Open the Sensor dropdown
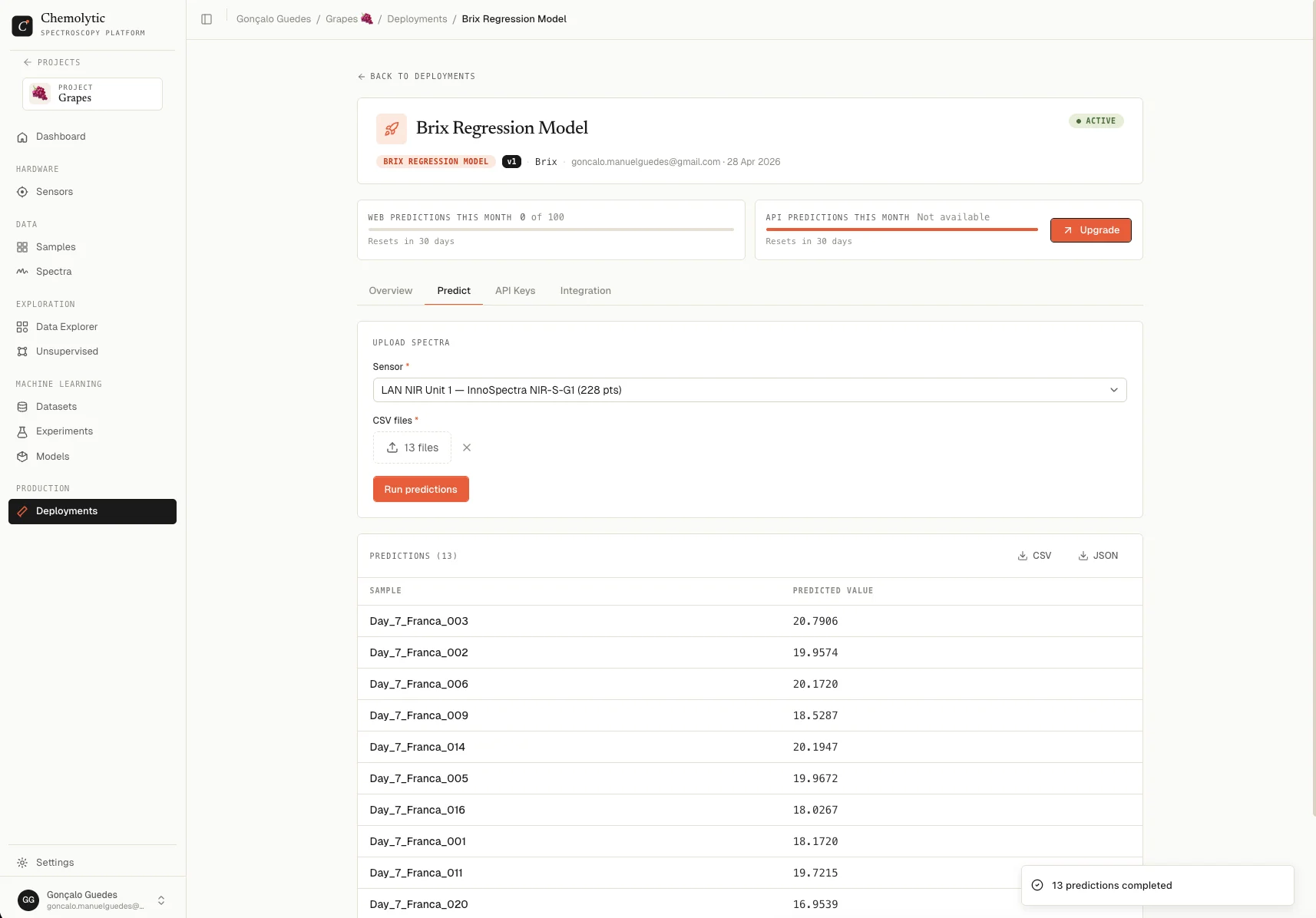 [749, 390]
